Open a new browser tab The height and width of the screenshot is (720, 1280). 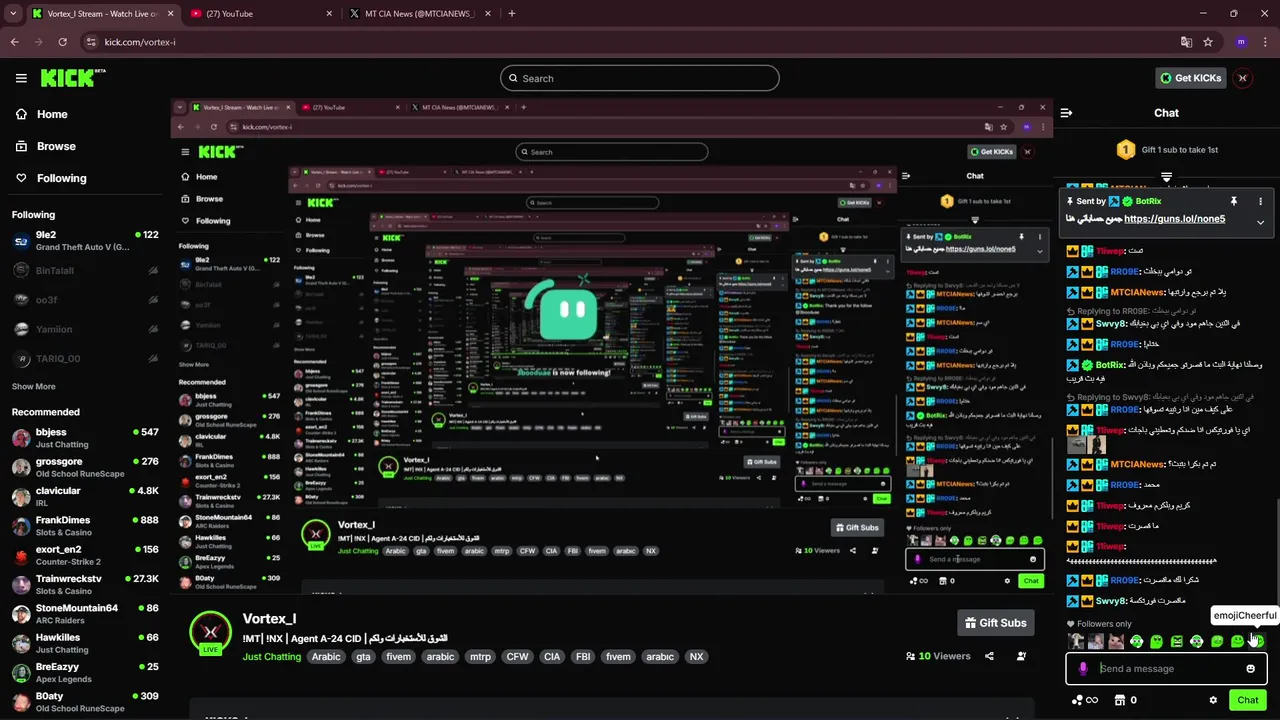512,14
